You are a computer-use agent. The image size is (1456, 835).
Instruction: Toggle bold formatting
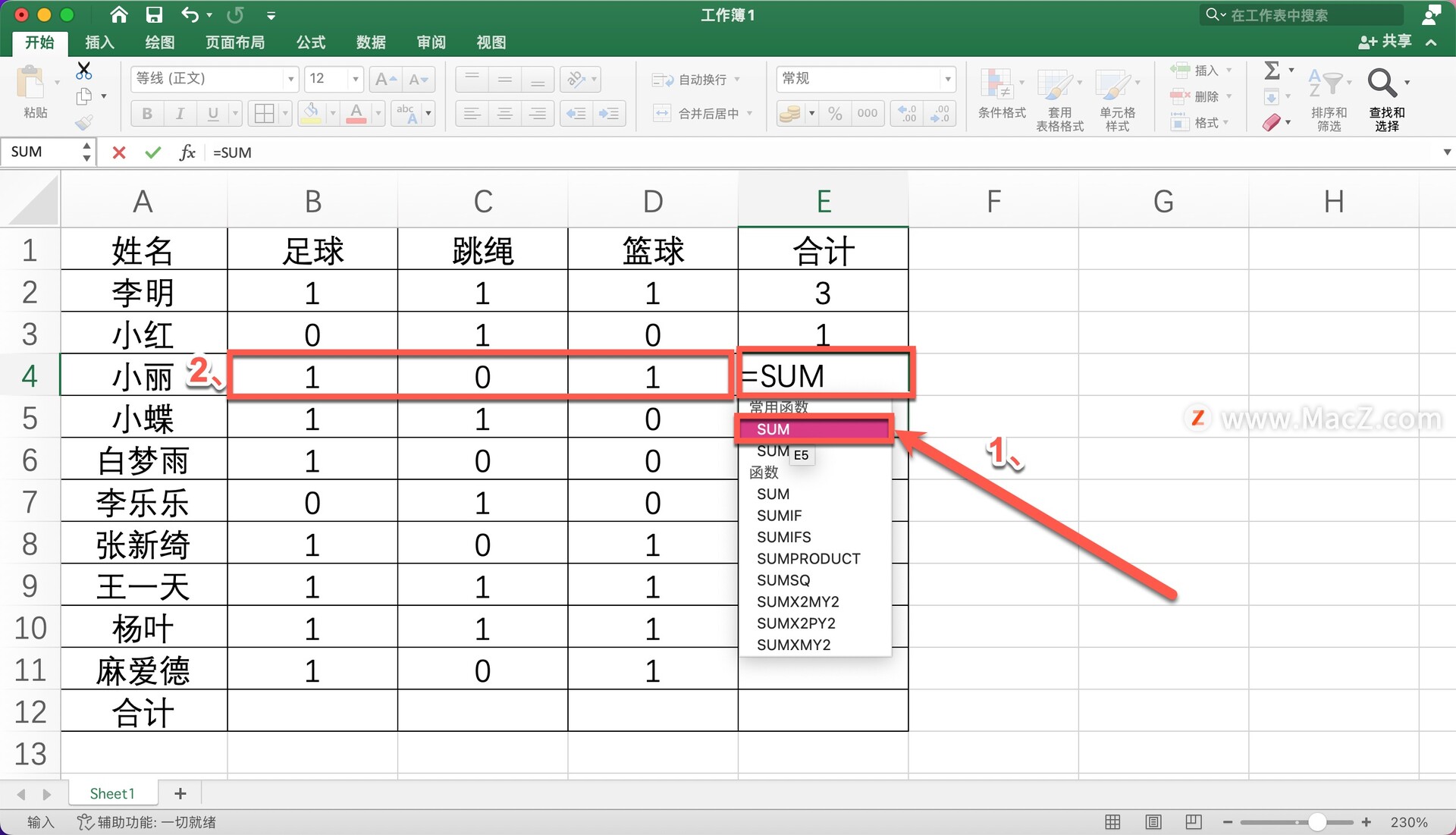pyautogui.click(x=147, y=114)
